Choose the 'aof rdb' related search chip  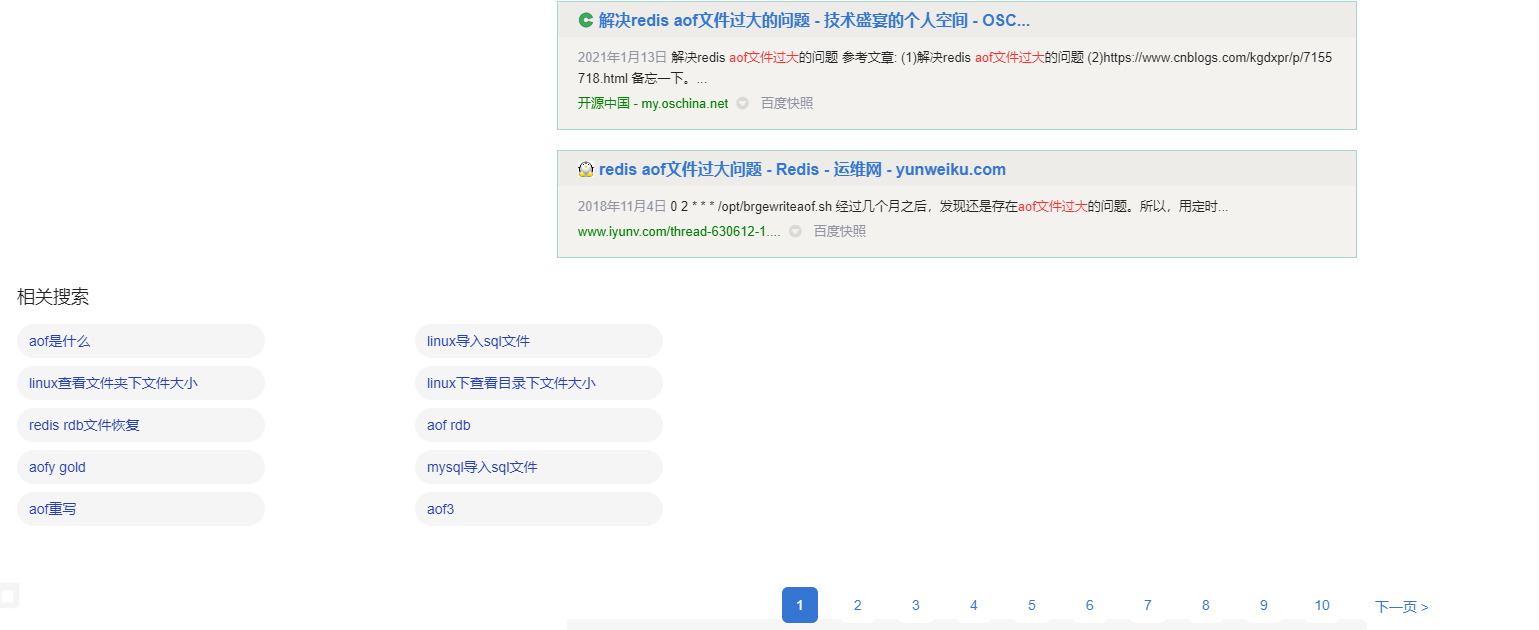(448, 424)
